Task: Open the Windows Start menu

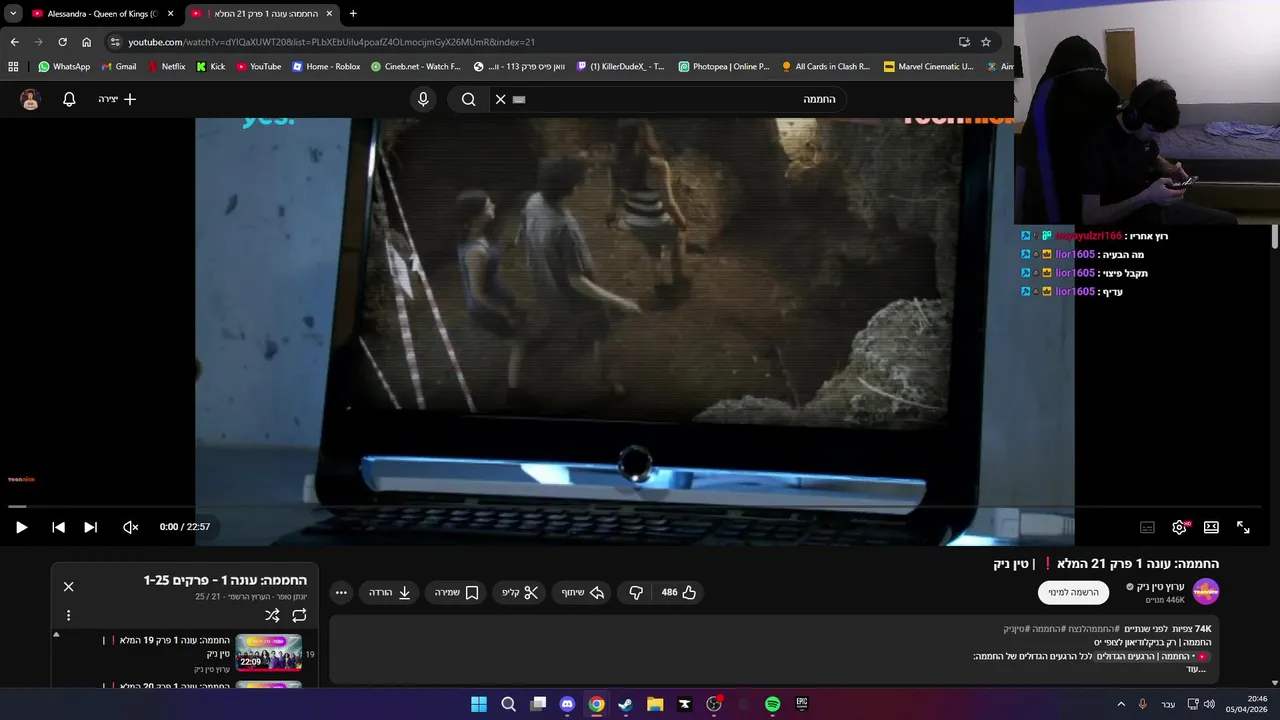Action: tap(479, 704)
